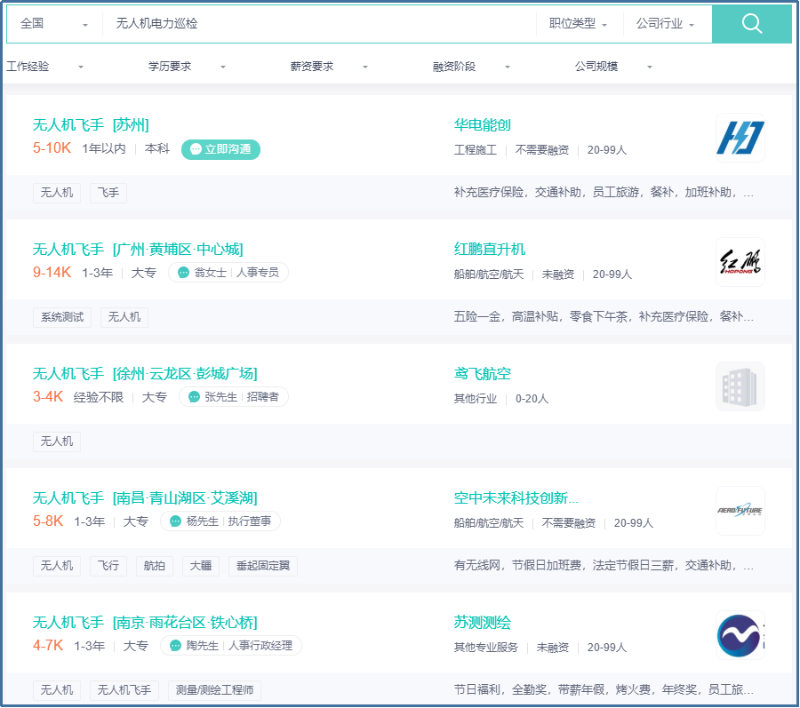Click the 测量/测绘工程师 tag
Viewport: 800px width, 708px height.
[x=214, y=690]
